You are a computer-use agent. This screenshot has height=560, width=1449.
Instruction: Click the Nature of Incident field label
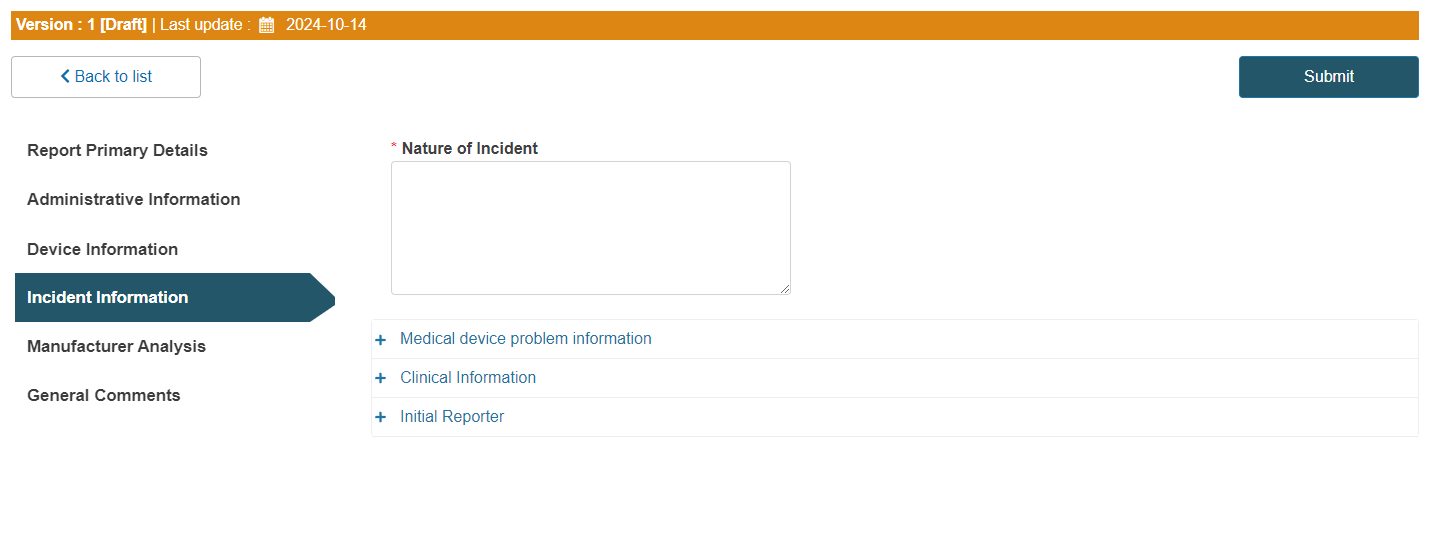point(469,149)
